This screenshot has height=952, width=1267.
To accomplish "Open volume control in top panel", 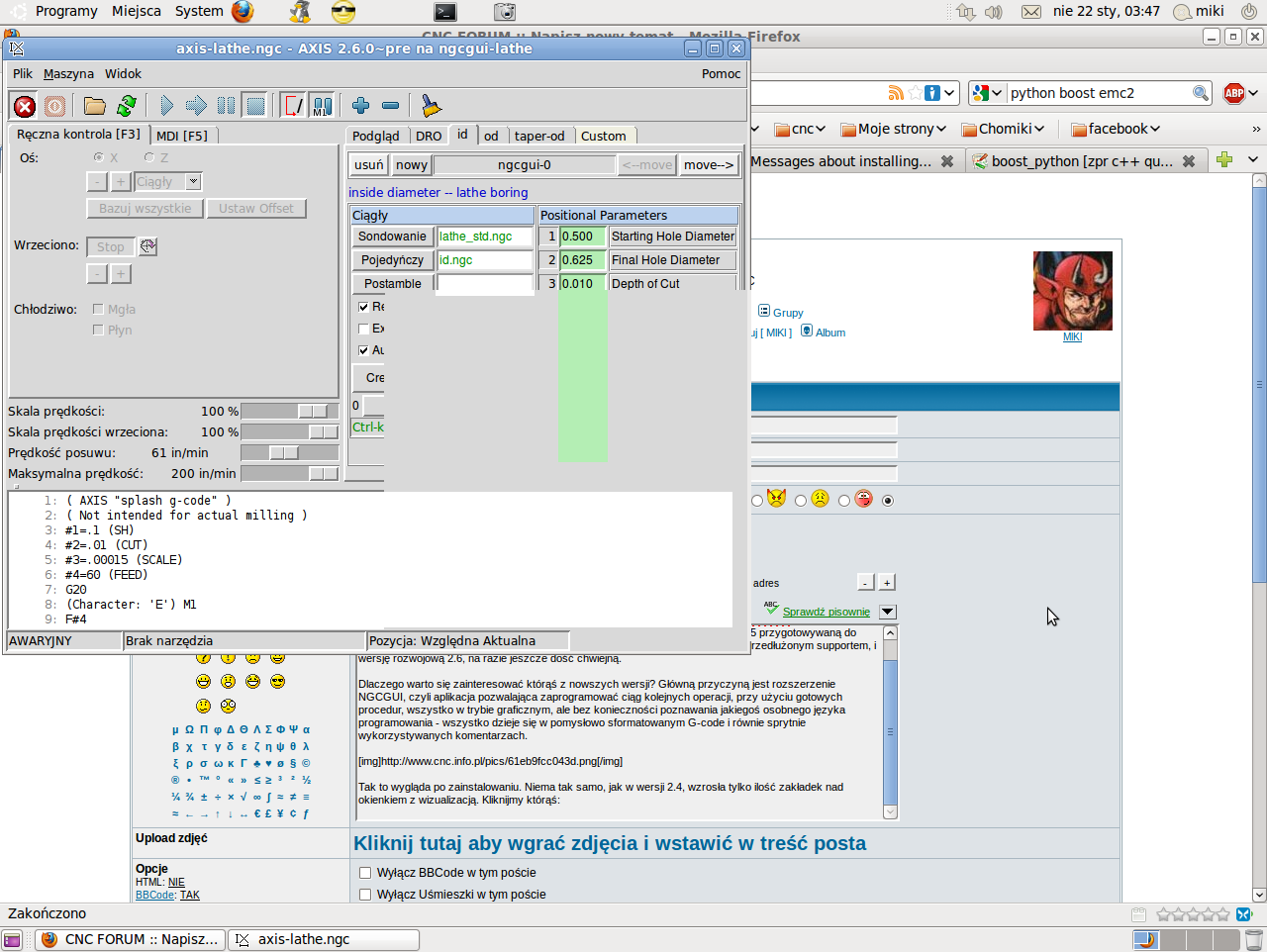I will (994, 12).
